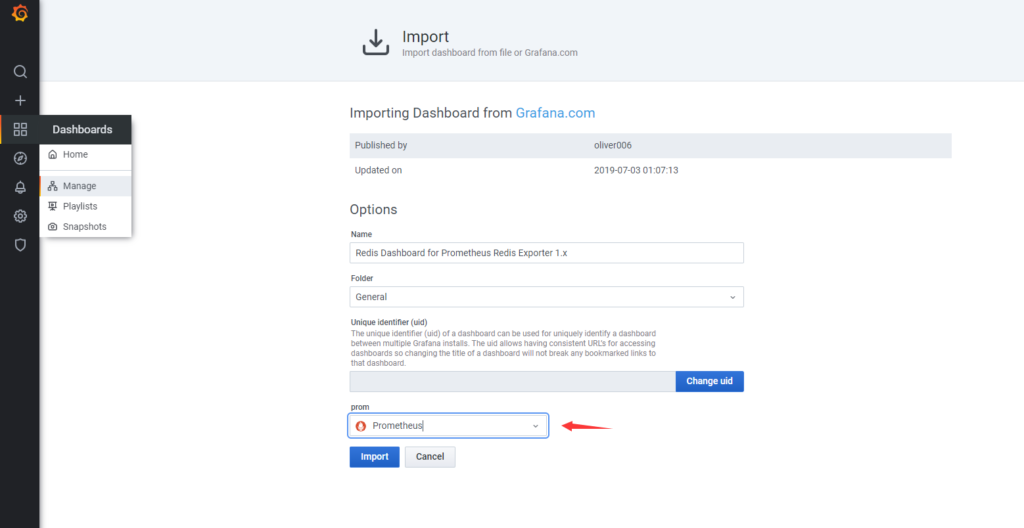Open the Configuration gear icon
This screenshot has height=528, width=1024.
tap(20, 216)
